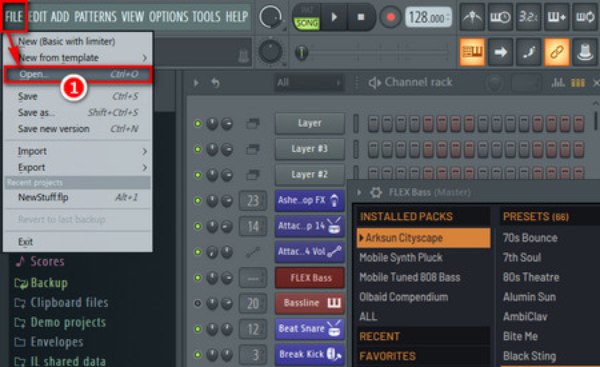Mute the Layer channel green light
Screen dimensions: 600x367
tap(197, 123)
